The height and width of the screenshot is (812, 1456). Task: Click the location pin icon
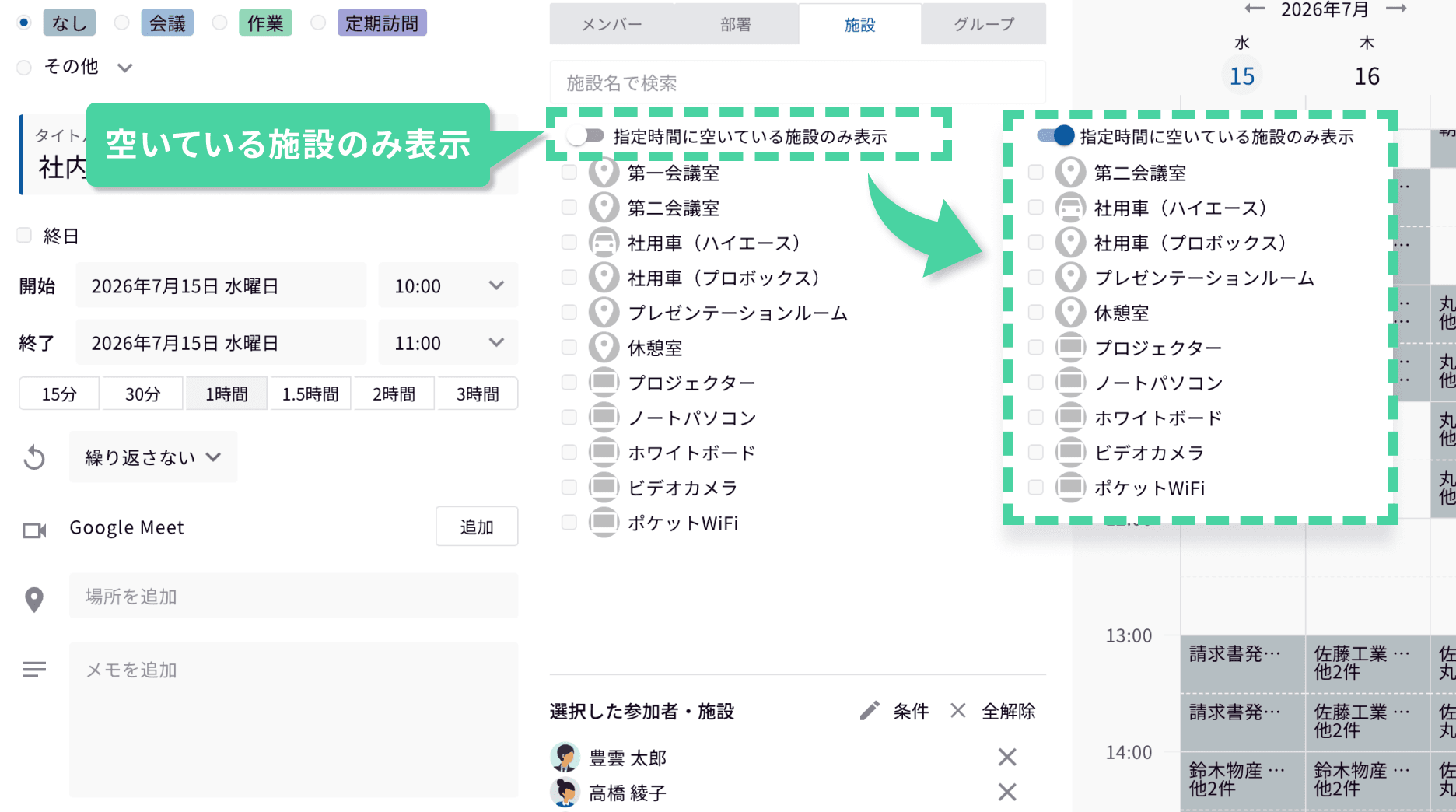click(x=34, y=599)
